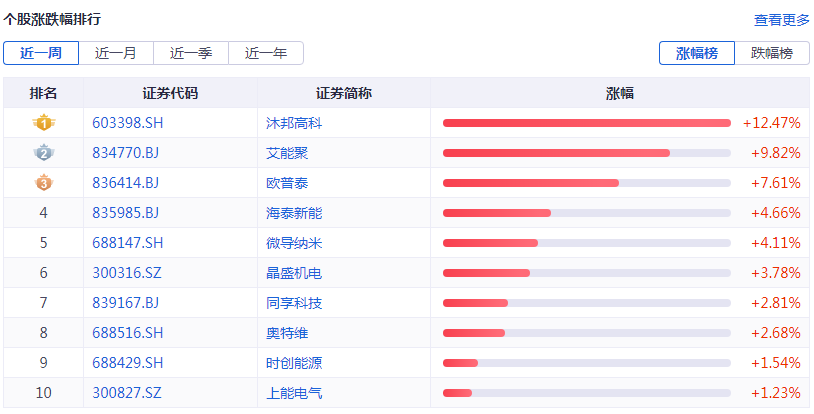Screen dimensions: 814x414
Task: Show the 近一年 ranking period
Action: click(265, 54)
